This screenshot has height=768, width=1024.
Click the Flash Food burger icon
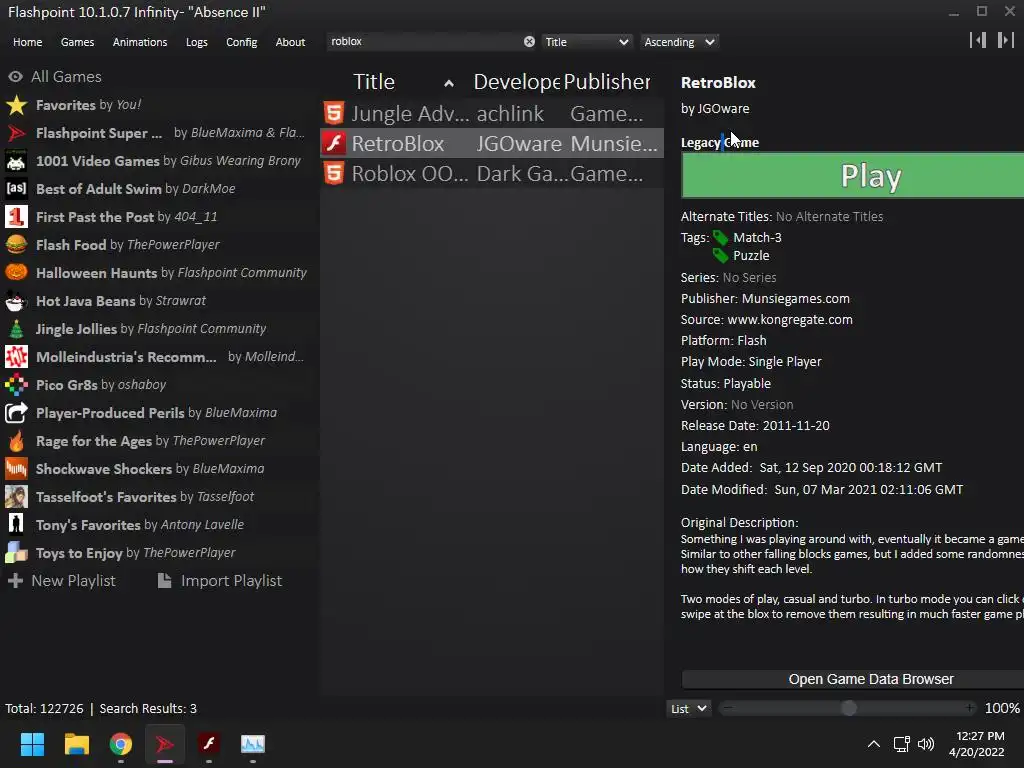pyautogui.click(x=16, y=245)
